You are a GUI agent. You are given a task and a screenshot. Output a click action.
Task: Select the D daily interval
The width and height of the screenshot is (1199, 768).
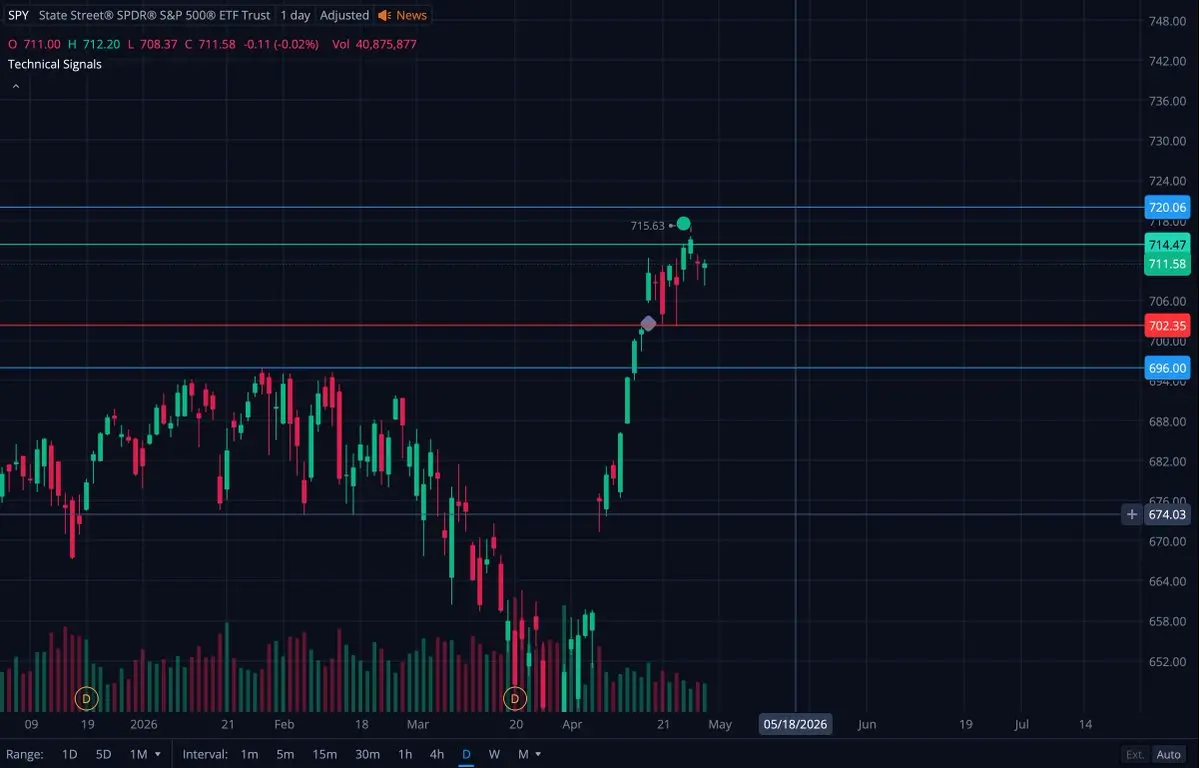[466, 754]
